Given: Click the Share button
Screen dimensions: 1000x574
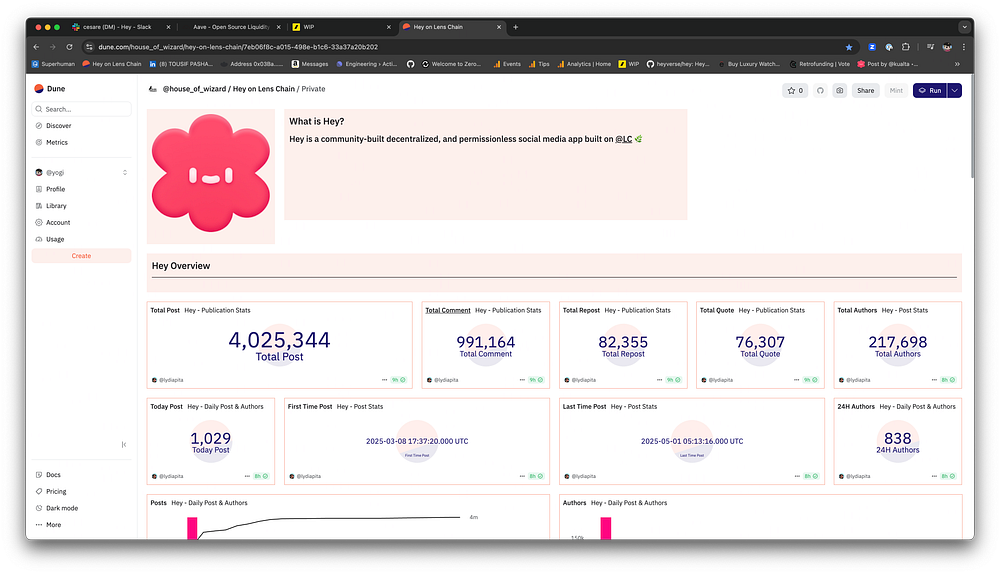Looking at the screenshot, I should coord(865,91).
